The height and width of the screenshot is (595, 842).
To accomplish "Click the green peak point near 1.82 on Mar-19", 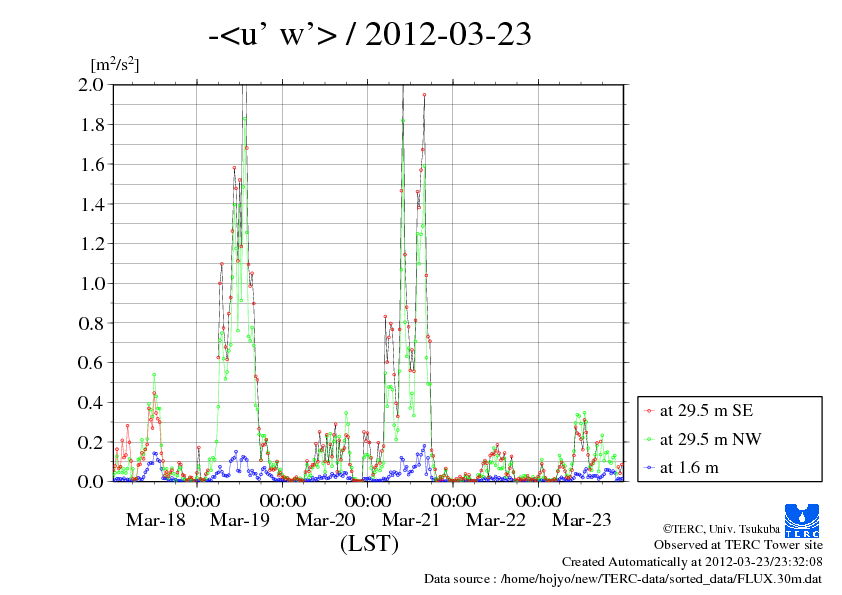I will point(244,119).
